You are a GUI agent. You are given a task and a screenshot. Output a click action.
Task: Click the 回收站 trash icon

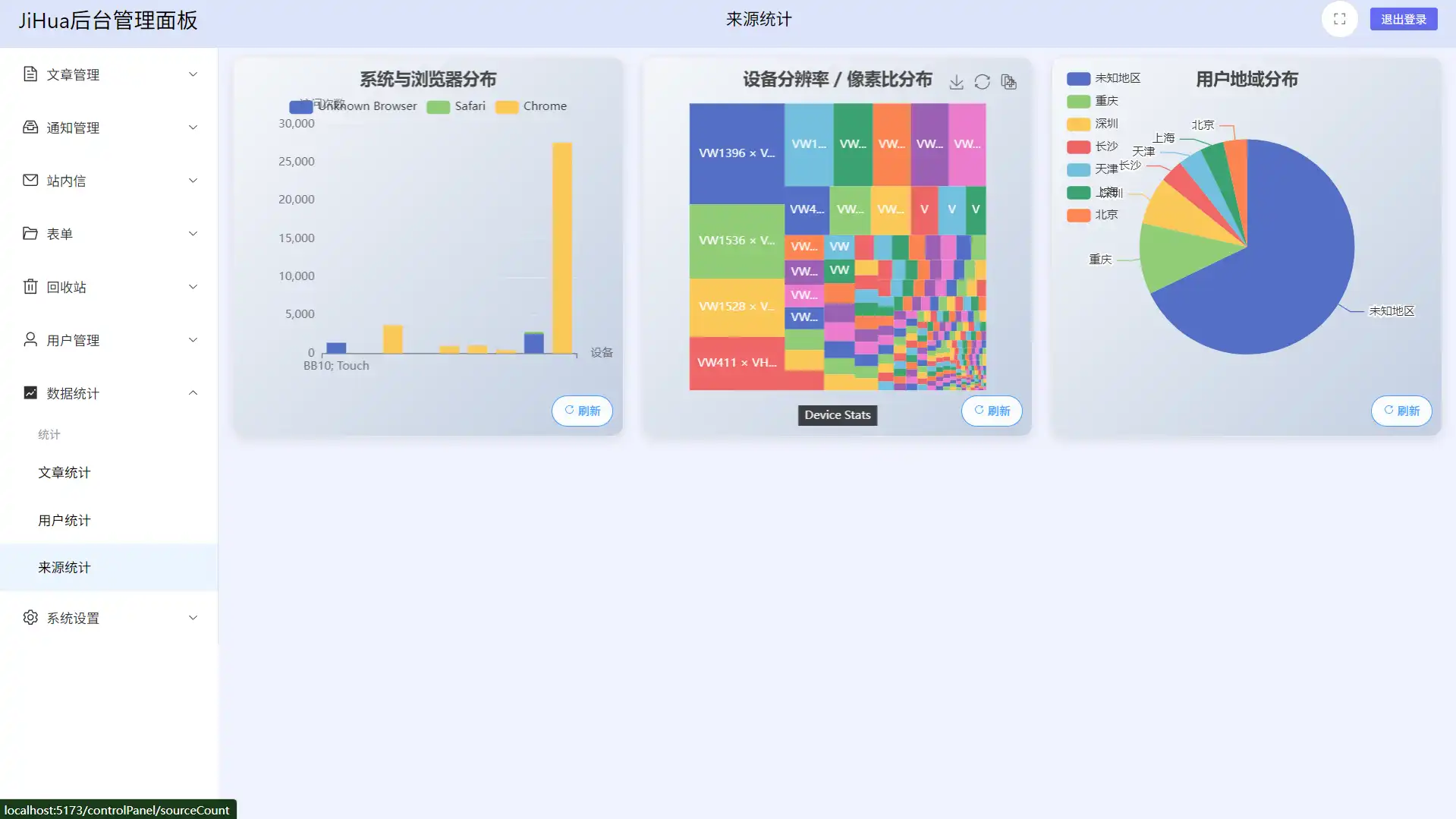30,287
